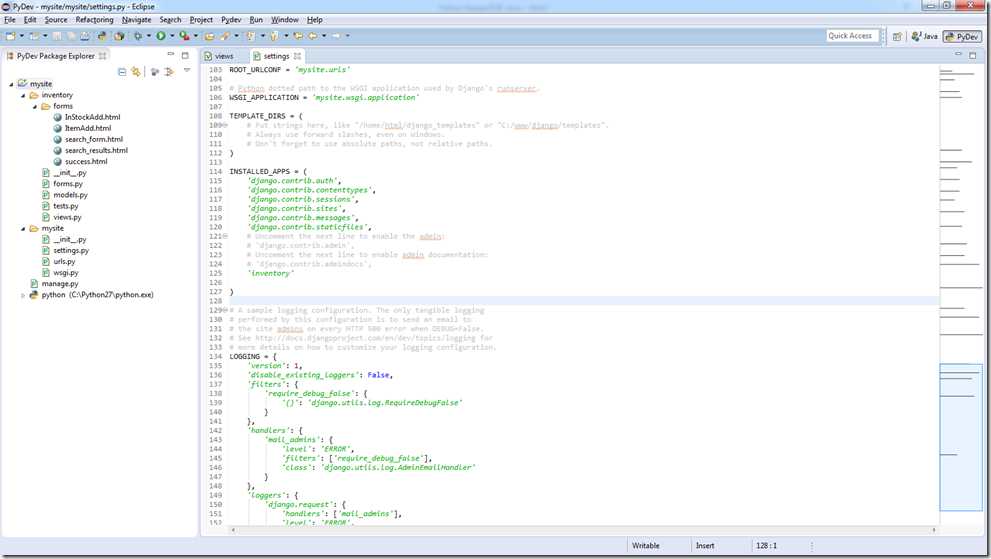Viewport: 991px width, 559px height.
Task: Click the Save All toolbar icon
Action: click(x=71, y=36)
